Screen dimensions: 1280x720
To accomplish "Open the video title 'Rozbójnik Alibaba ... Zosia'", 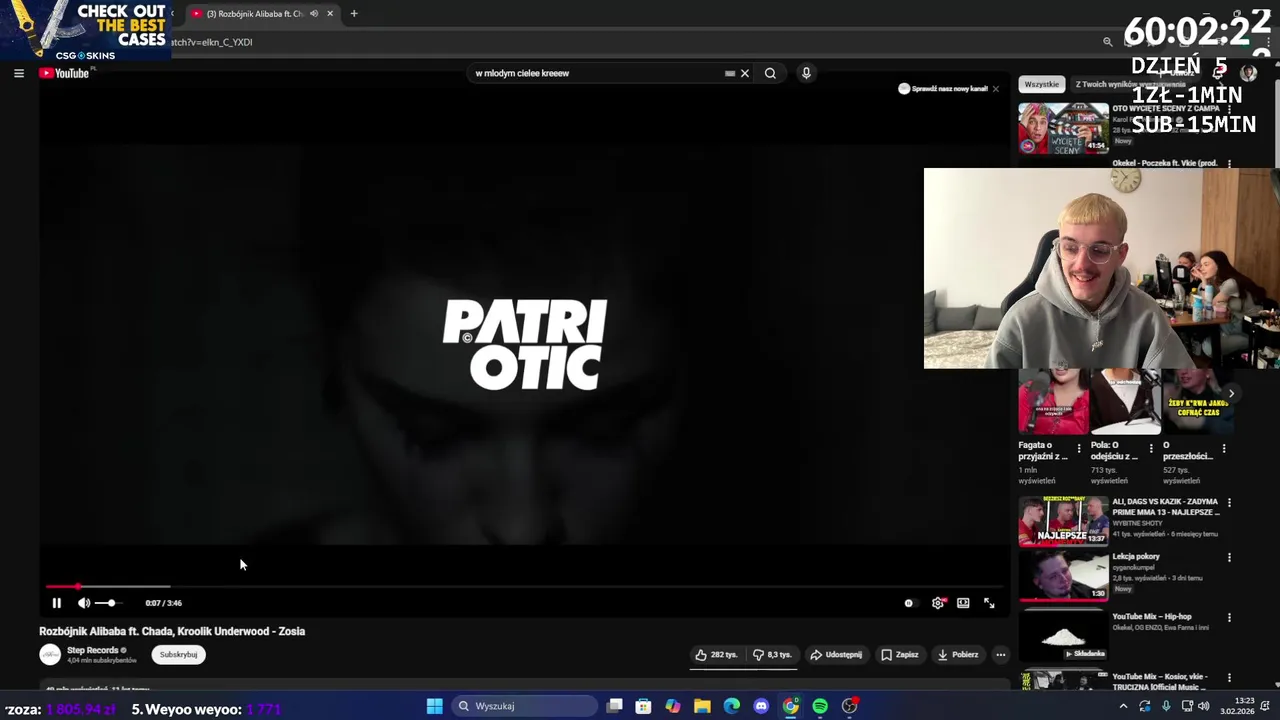I will point(172,631).
